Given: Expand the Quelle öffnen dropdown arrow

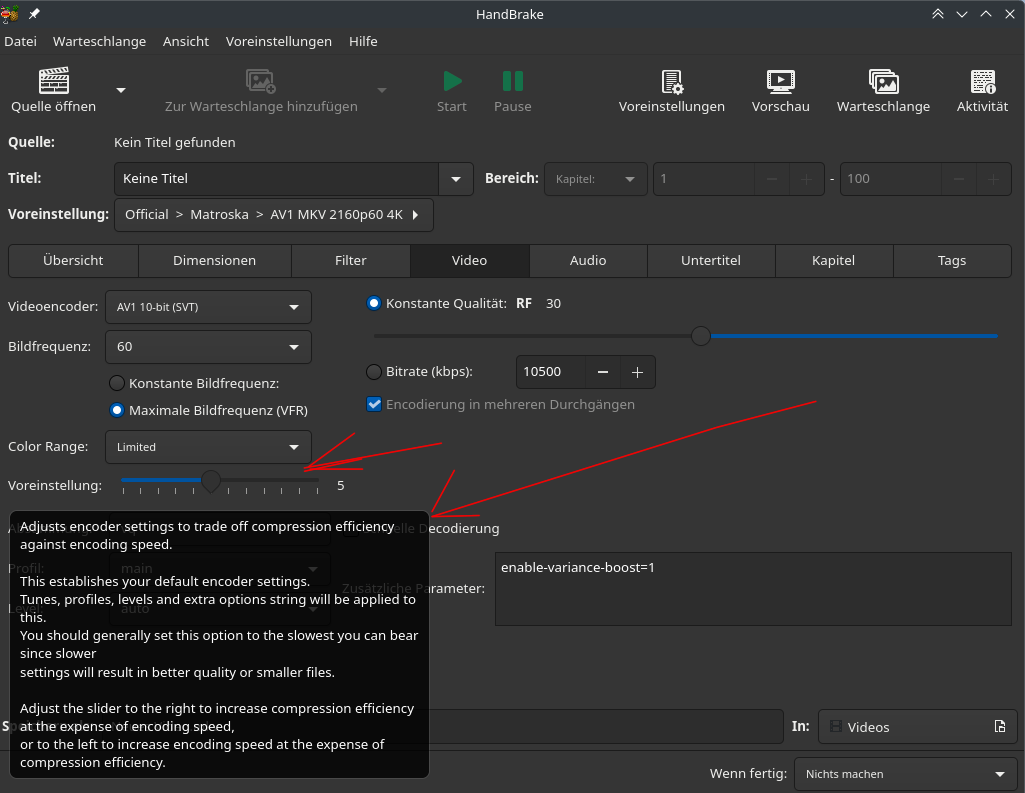Looking at the screenshot, I should point(121,90).
